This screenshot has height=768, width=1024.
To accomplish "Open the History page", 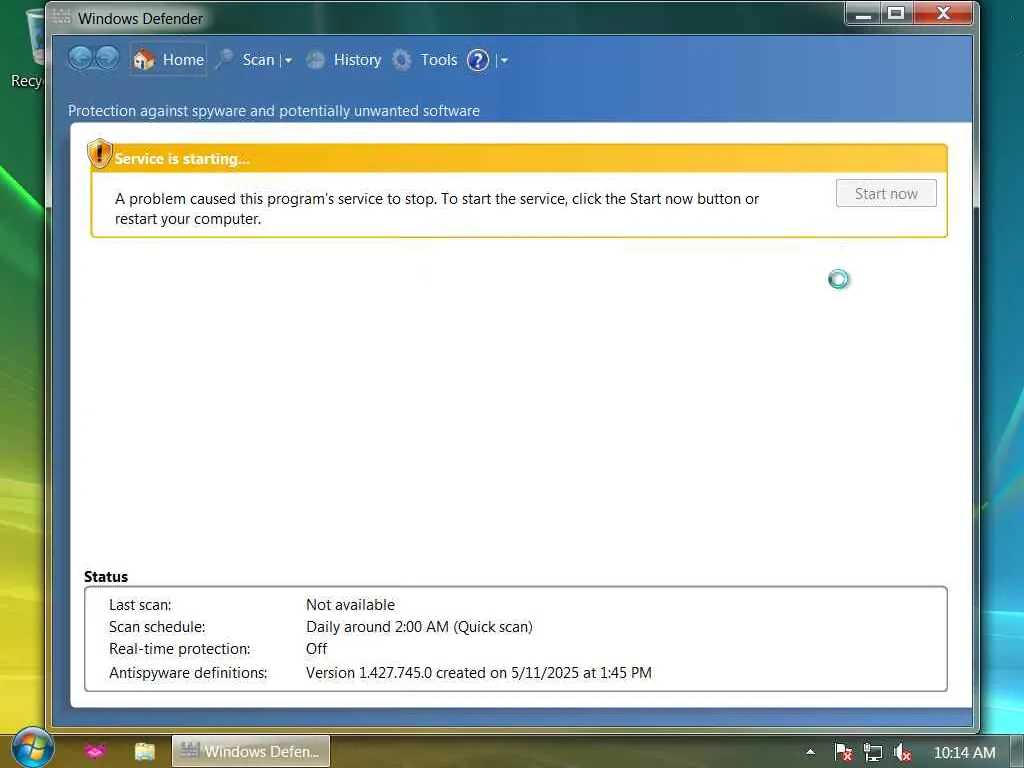I will (357, 59).
